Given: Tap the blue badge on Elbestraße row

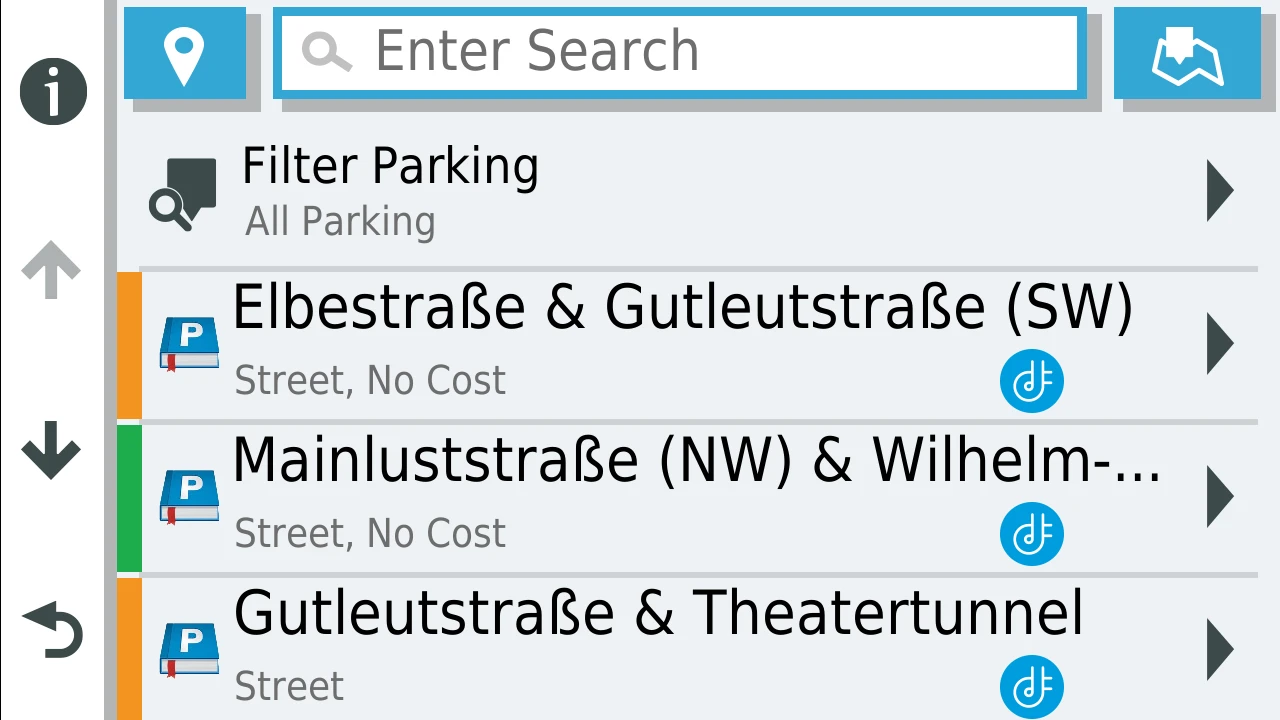Looking at the screenshot, I should pyautogui.click(x=1031, y=382).
